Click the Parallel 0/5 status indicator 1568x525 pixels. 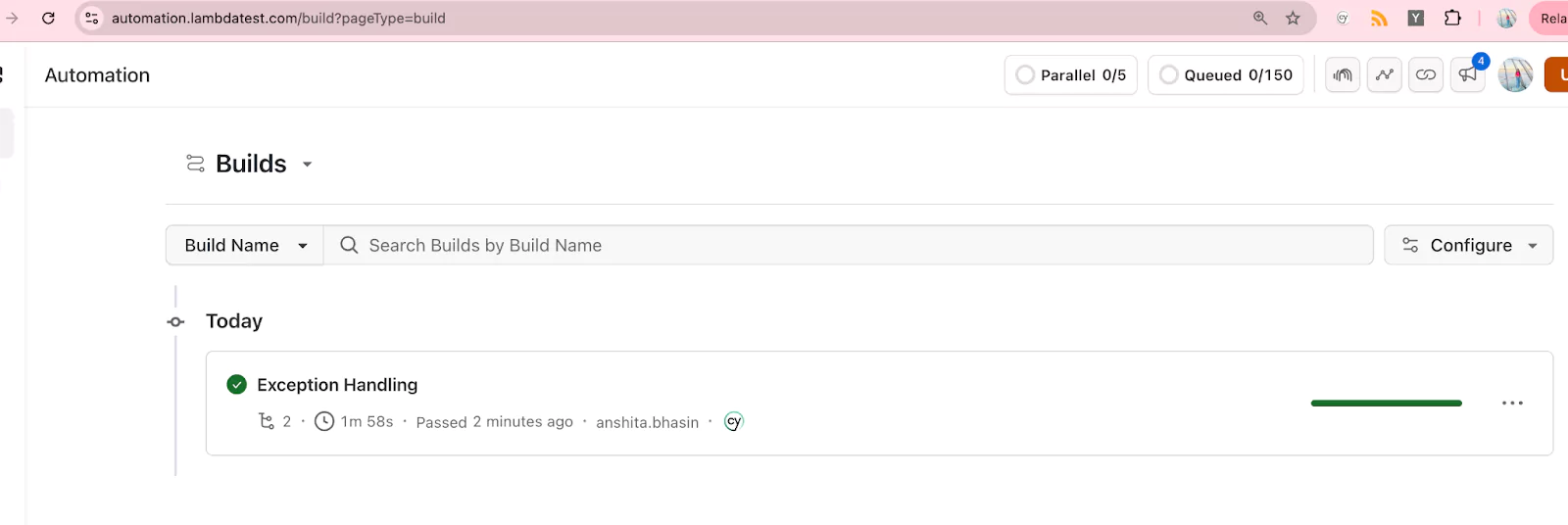tap(1071, 75)
